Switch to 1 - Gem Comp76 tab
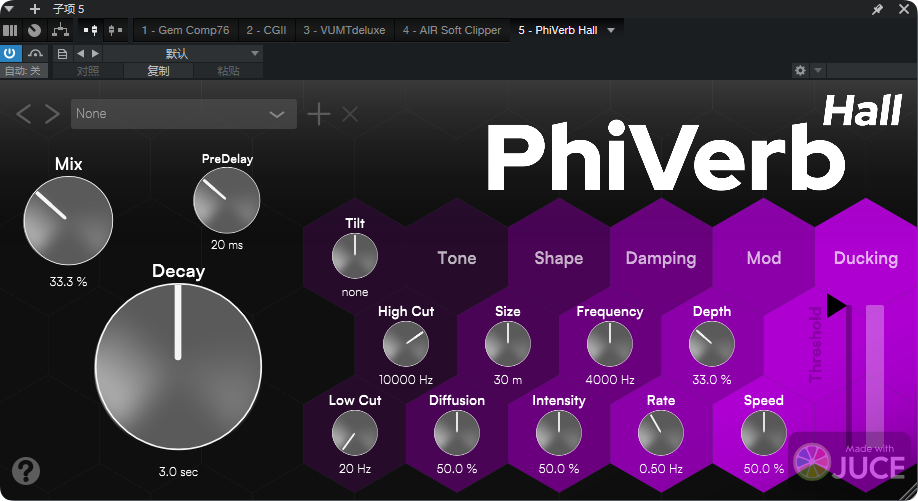 click(186, 30)
